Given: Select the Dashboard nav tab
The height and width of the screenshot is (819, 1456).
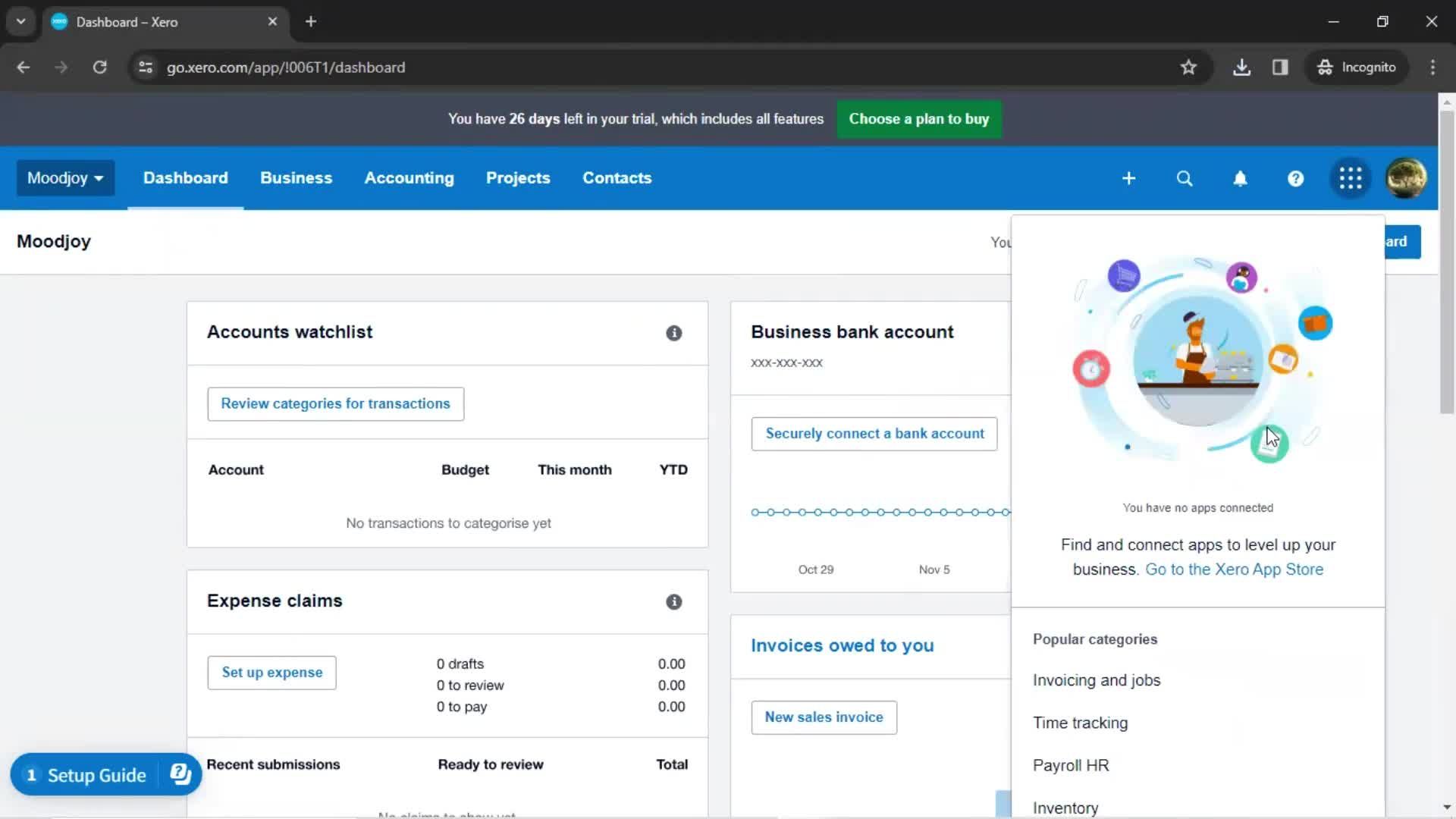Looking at the screenshot, I should [186, 178].
